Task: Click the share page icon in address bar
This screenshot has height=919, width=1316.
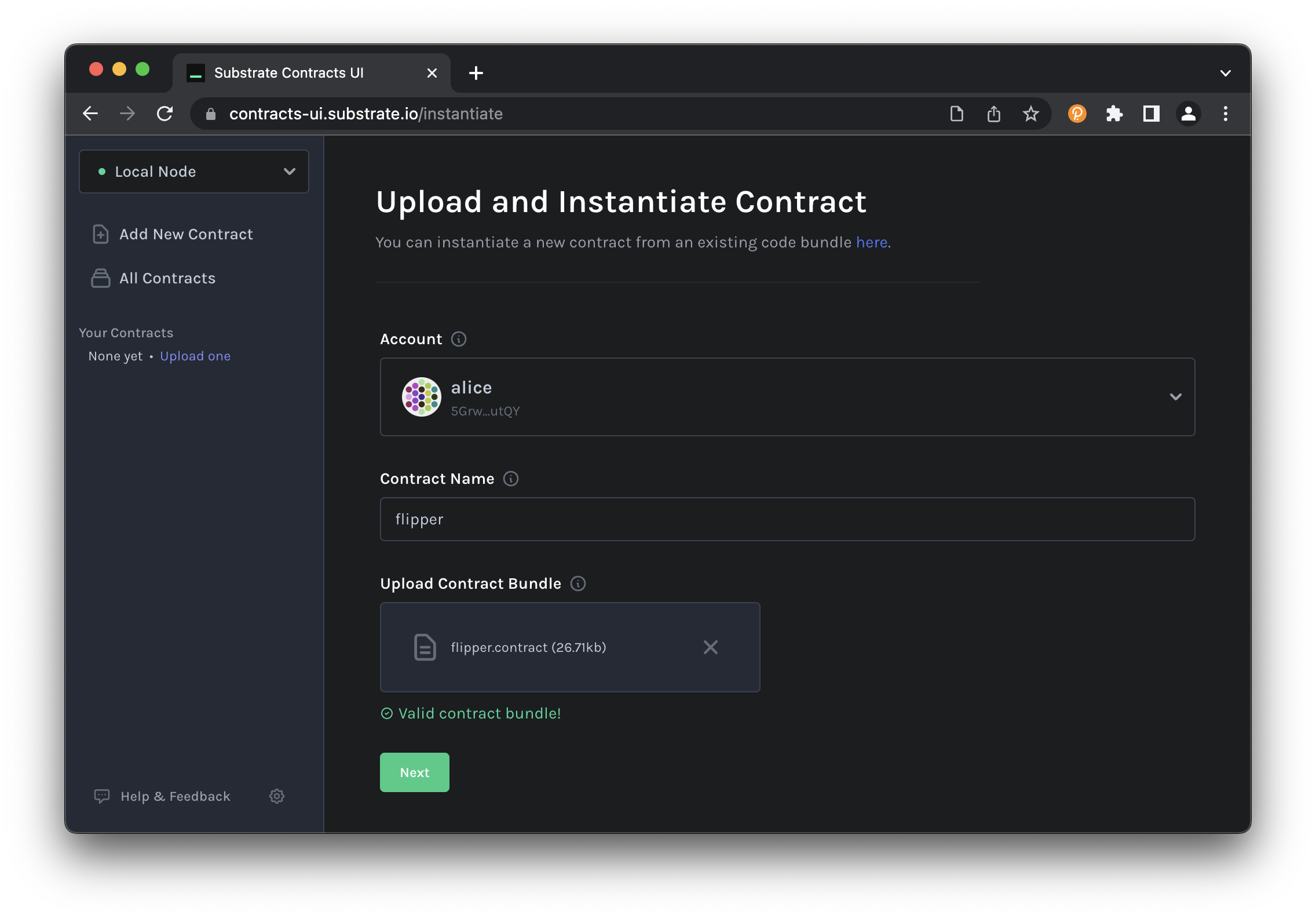Action: (x=994, y=114)
